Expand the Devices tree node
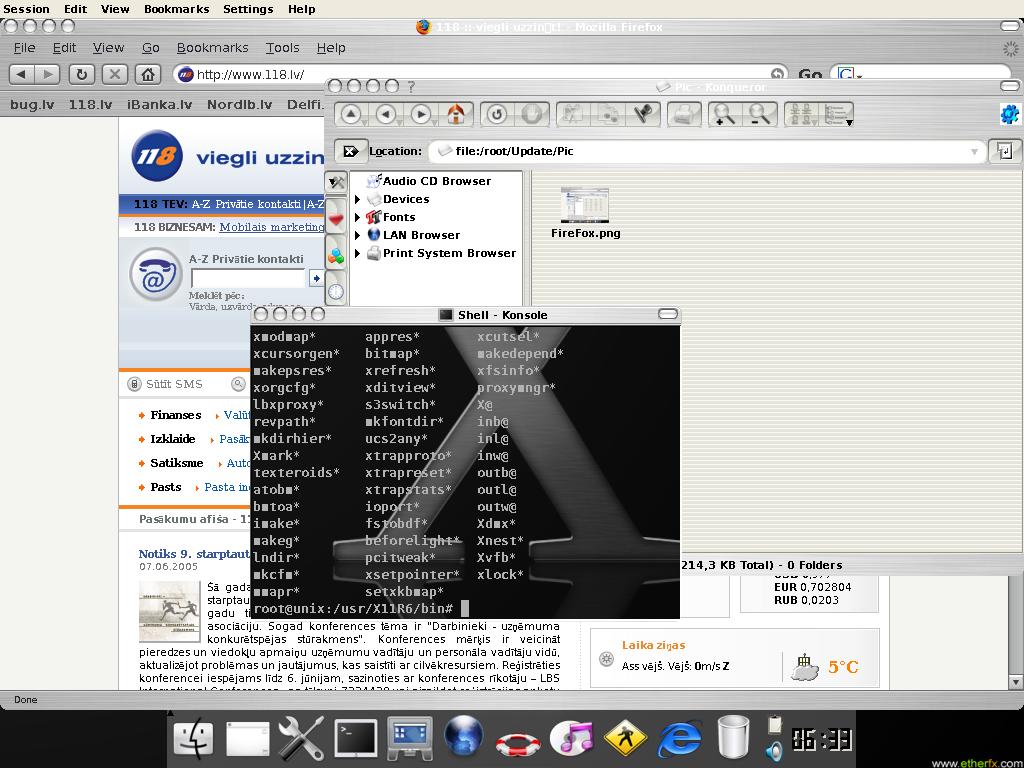1024x768 pixels. (x=357, y=199)
